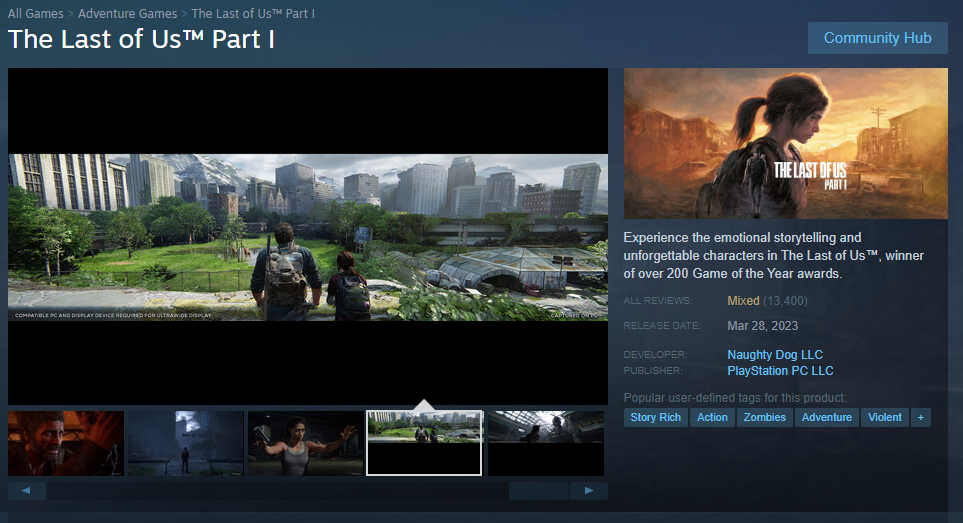The width and height of the screenshot is (963, 523).
Task: Select the Violent tag
Action: (884, 417)
